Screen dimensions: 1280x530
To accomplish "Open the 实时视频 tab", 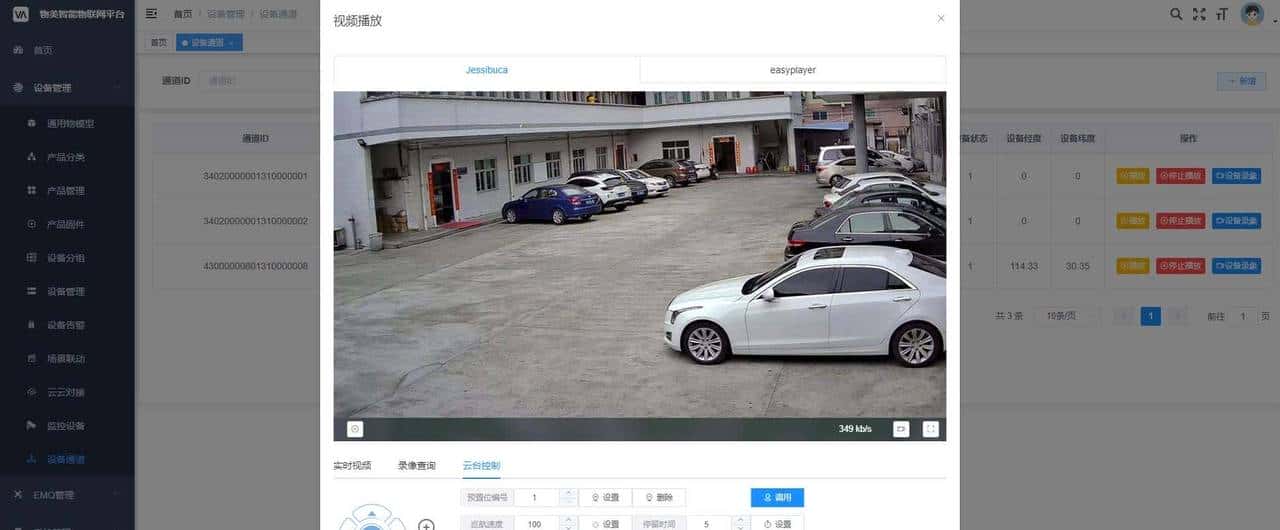I will [x=352, y=466].
